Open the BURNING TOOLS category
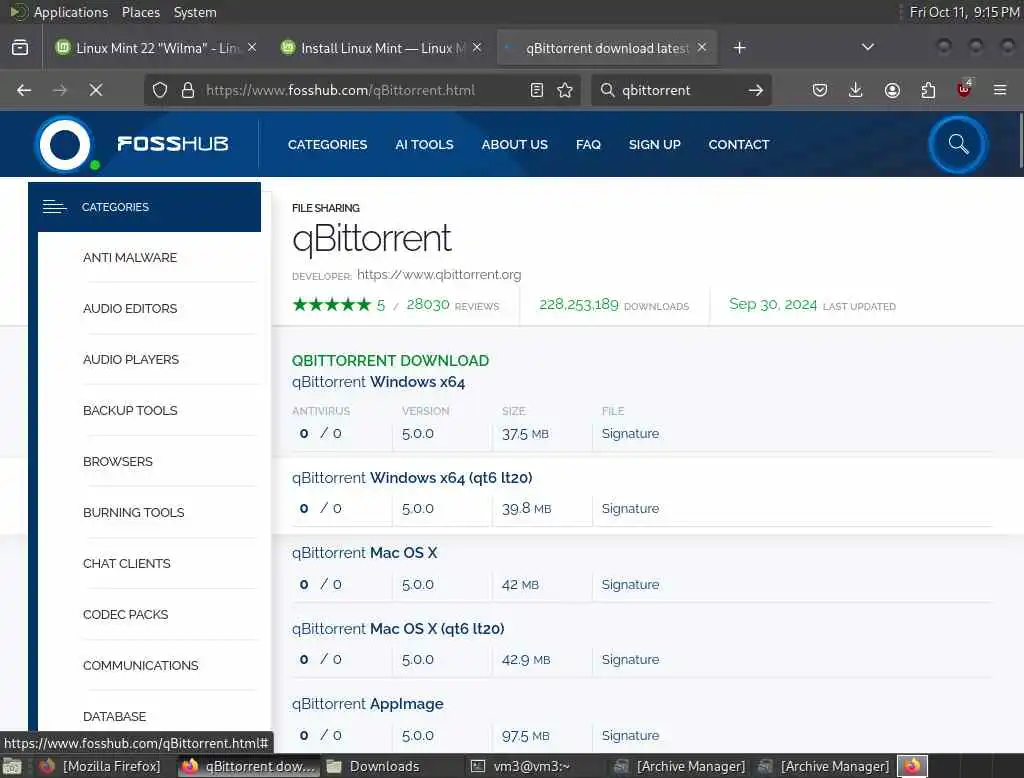The image size is (1024, 778). point(133,512)
